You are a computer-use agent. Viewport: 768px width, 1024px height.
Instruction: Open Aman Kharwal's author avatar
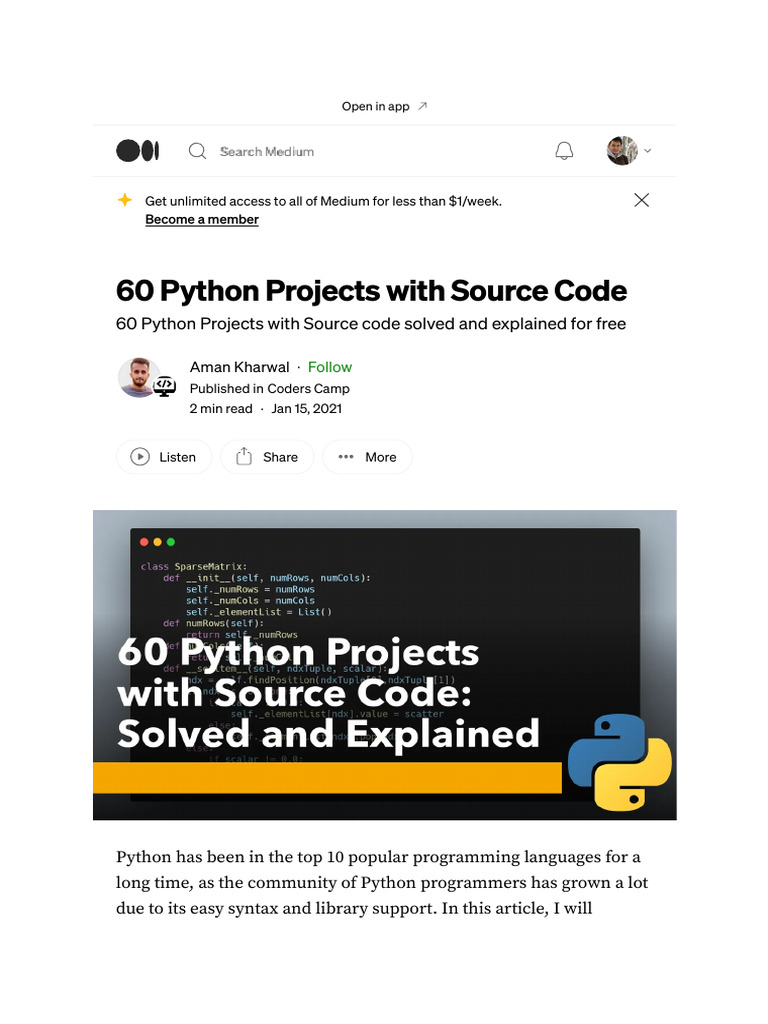coord(138,377)
